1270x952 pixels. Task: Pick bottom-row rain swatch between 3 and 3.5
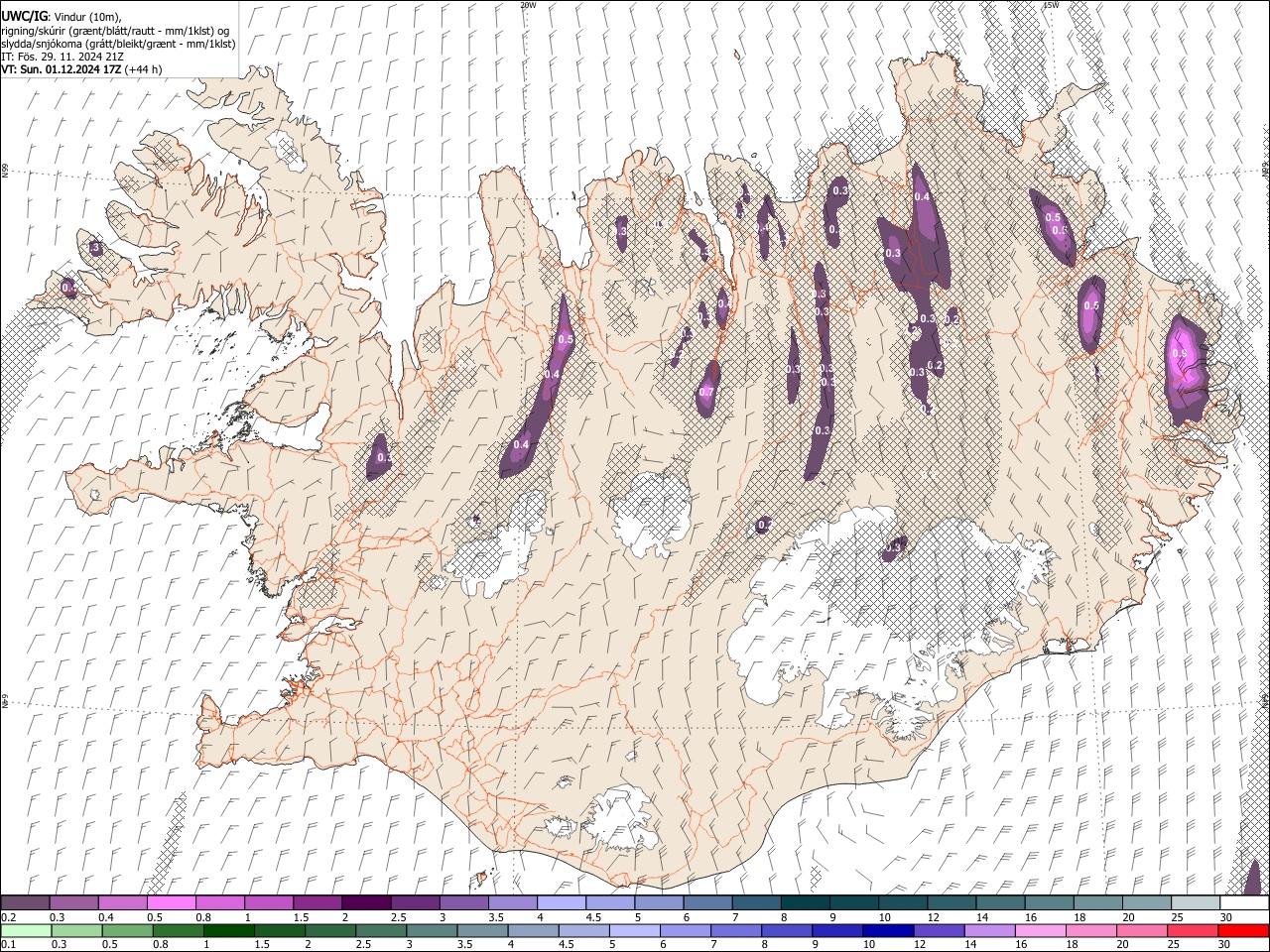[432, 930]
